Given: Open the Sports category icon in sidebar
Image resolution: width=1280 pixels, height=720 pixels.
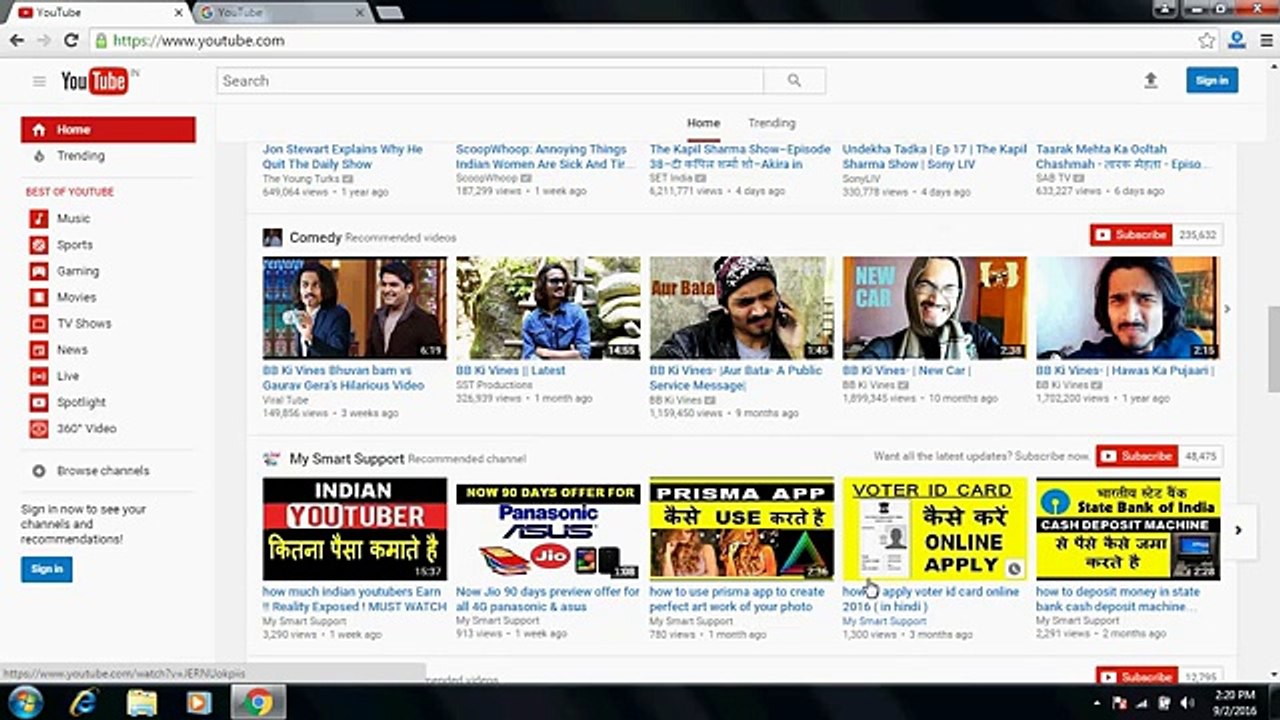Looking at the screenshot, I should pyautogui.click(x=39, y=245).
